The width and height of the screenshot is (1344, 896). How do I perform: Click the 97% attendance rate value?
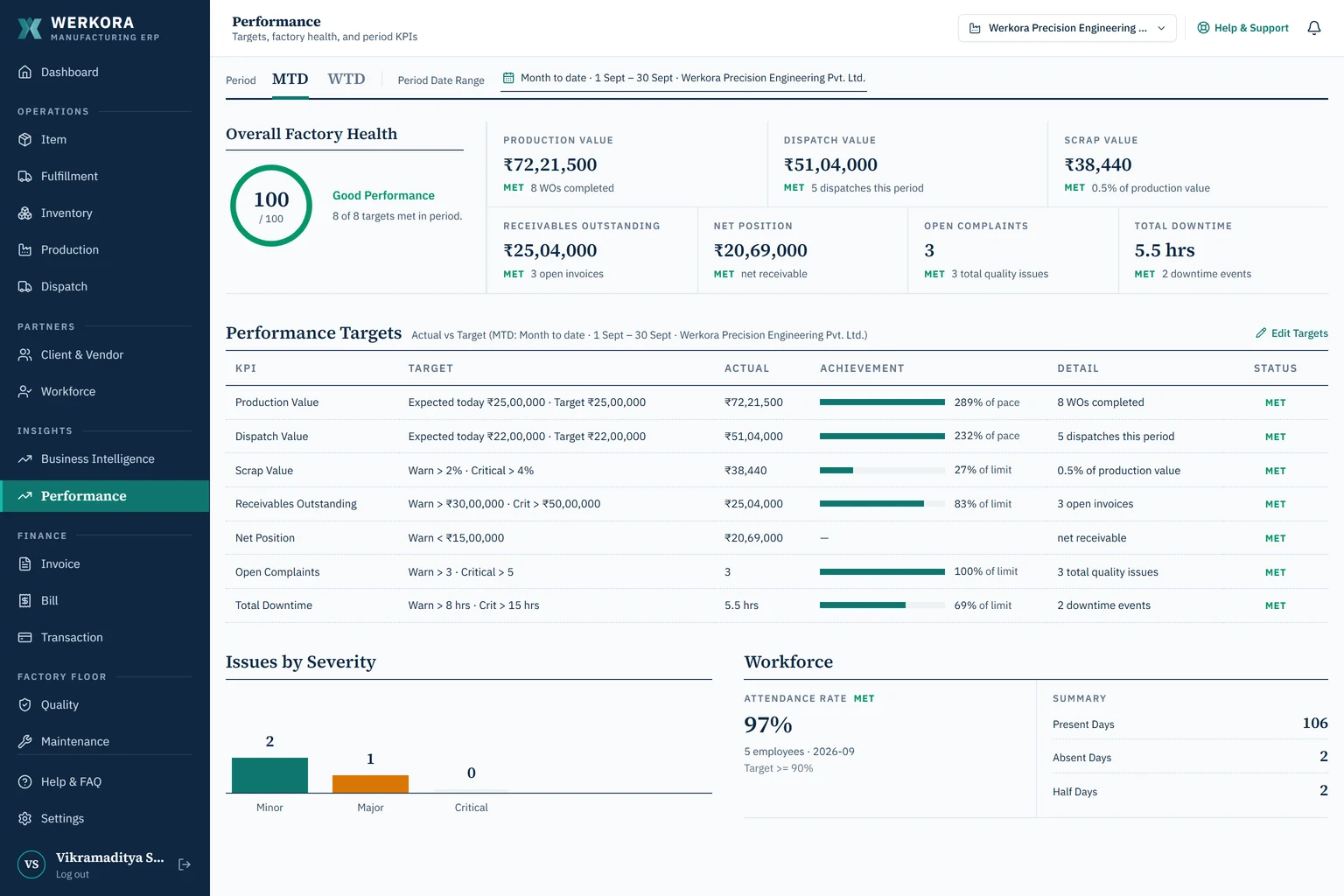coord(768,724)
